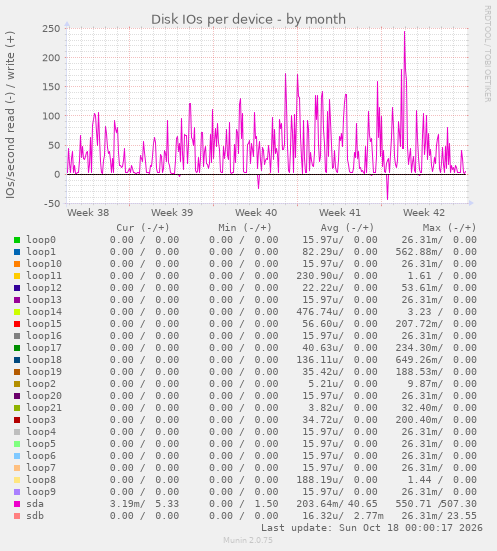The height and width of the screenshot is (551, 497).
Task: Click the chart title 'Disk IOs per device - by month'
Action: click(248, 19)
